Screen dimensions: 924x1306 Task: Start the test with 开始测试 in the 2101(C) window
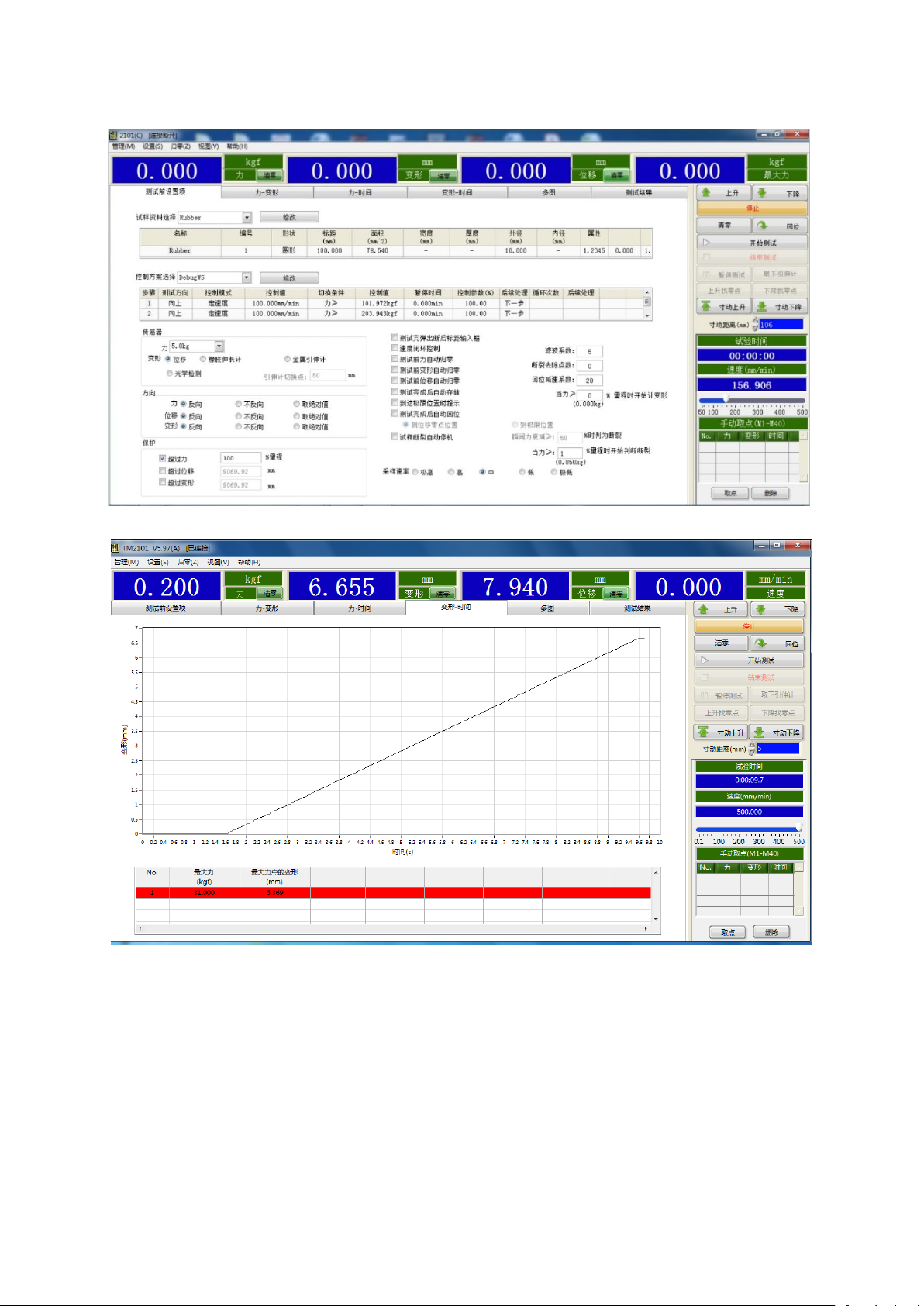coord(752,243)
